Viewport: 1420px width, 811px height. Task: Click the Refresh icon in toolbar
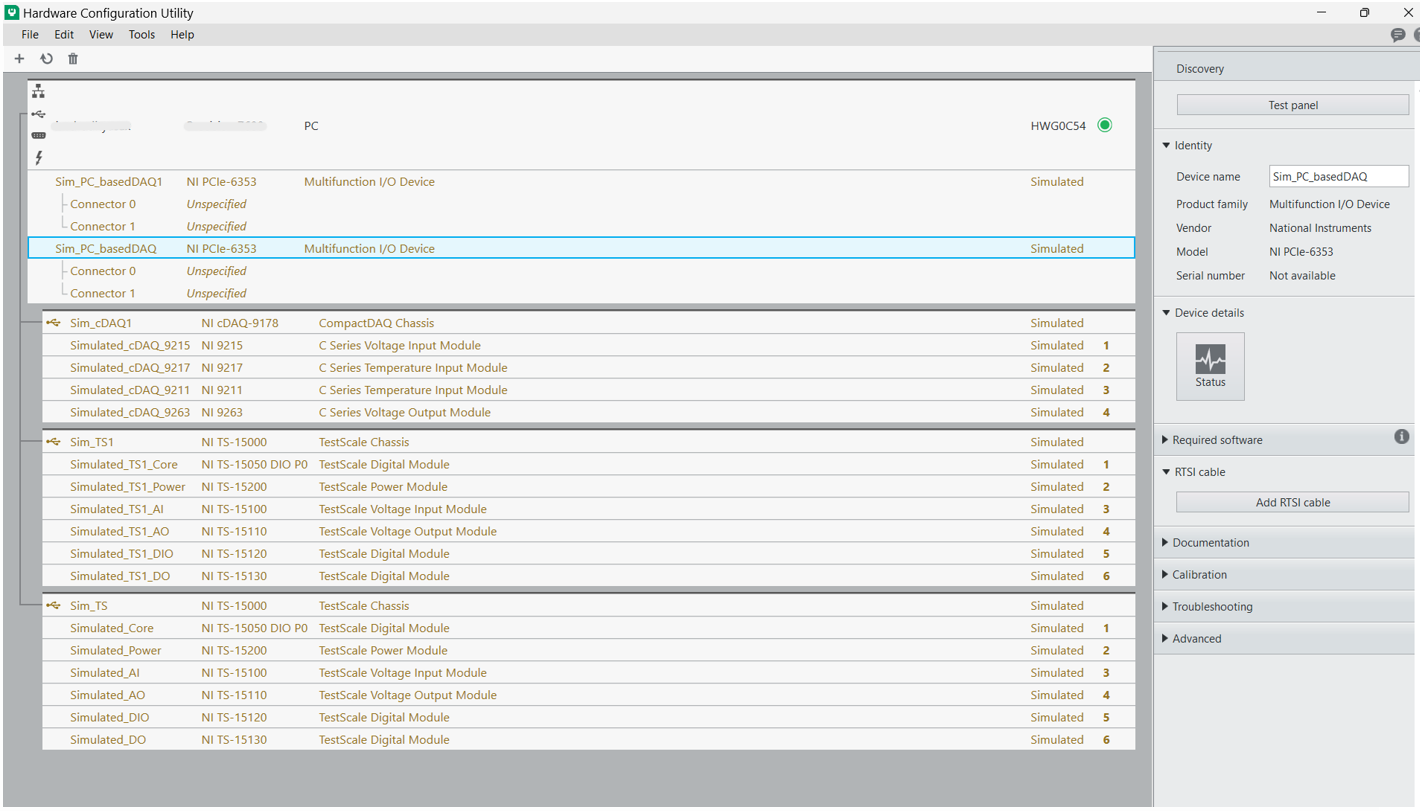46,59
